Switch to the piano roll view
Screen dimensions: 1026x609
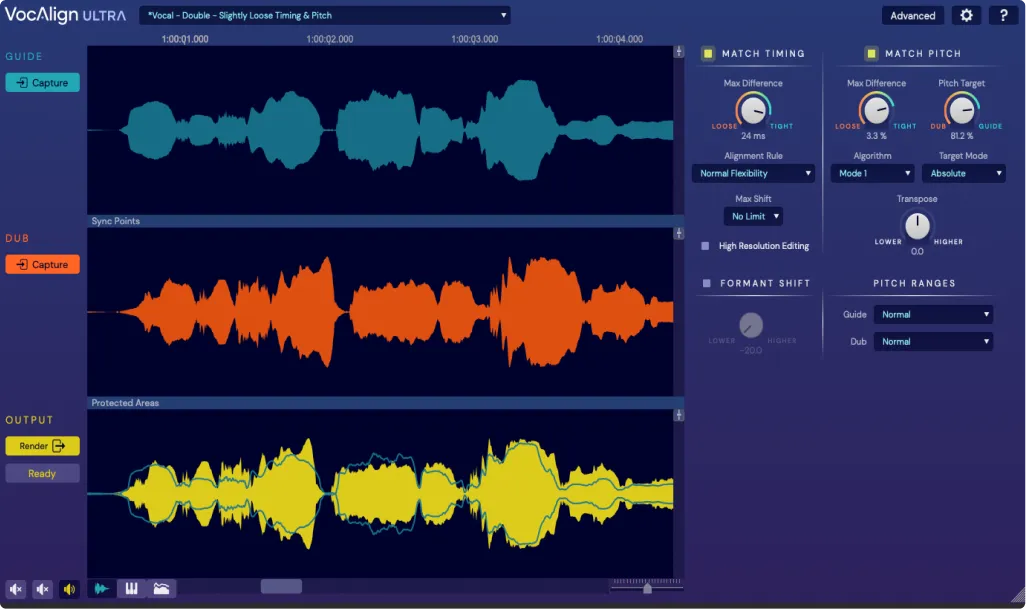pos(131,589)
